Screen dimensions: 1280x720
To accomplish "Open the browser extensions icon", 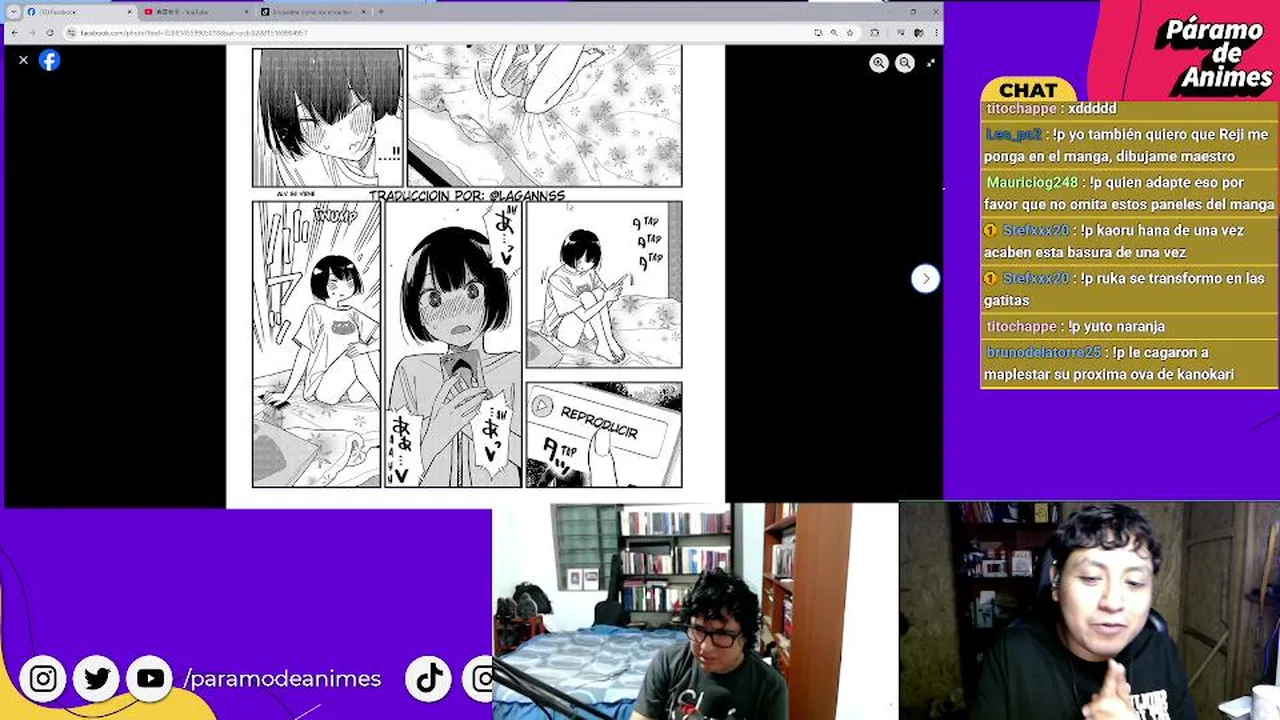I will click(x=875, y=32).
